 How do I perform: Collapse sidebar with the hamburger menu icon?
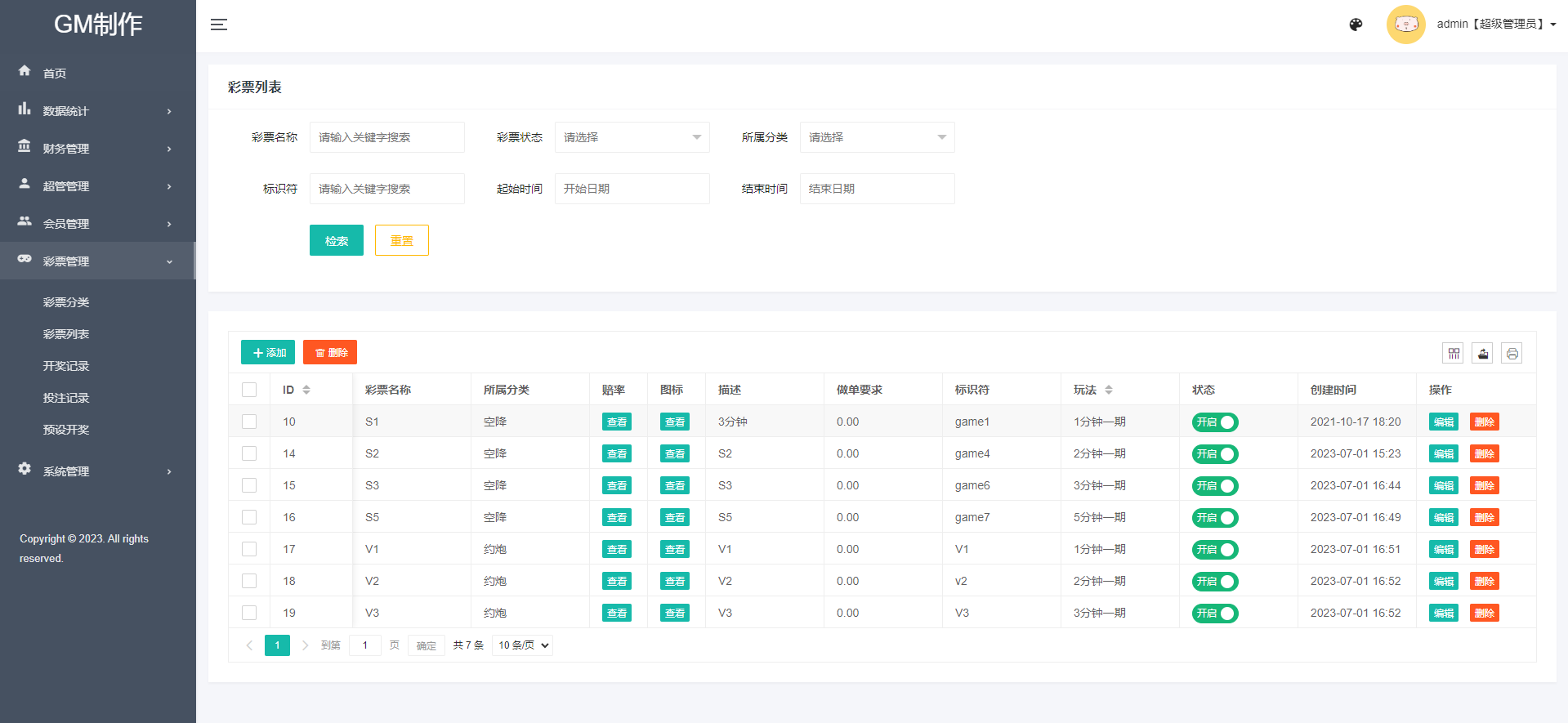coord(219,25)
